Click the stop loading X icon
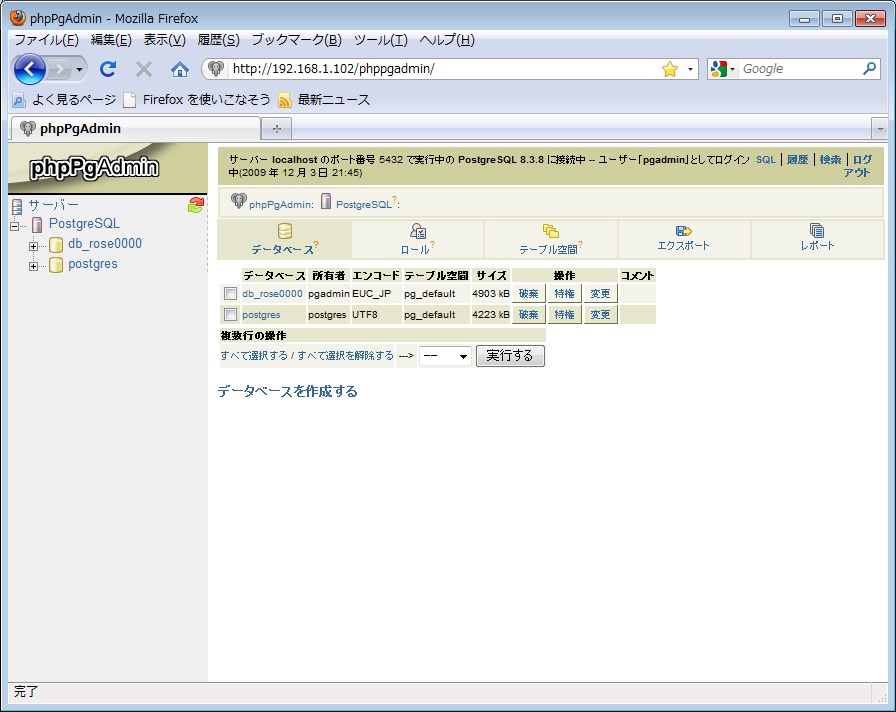Screen dimensions: 896x712 coord(144,70)
